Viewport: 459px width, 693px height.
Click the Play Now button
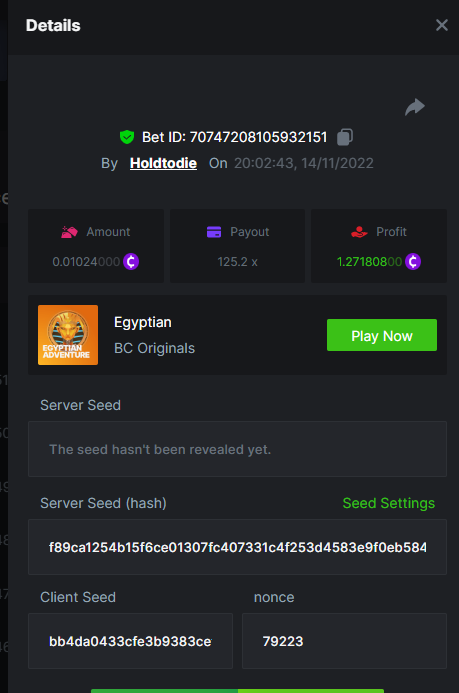click(382, 335)
